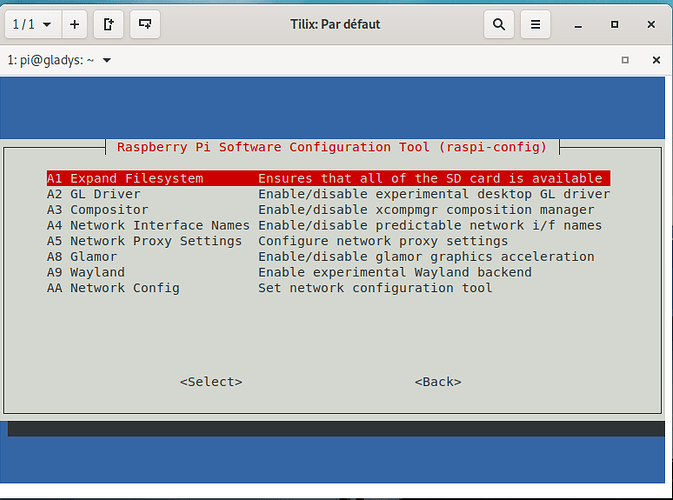Open Tilix search icon

[x=499, y=24]
